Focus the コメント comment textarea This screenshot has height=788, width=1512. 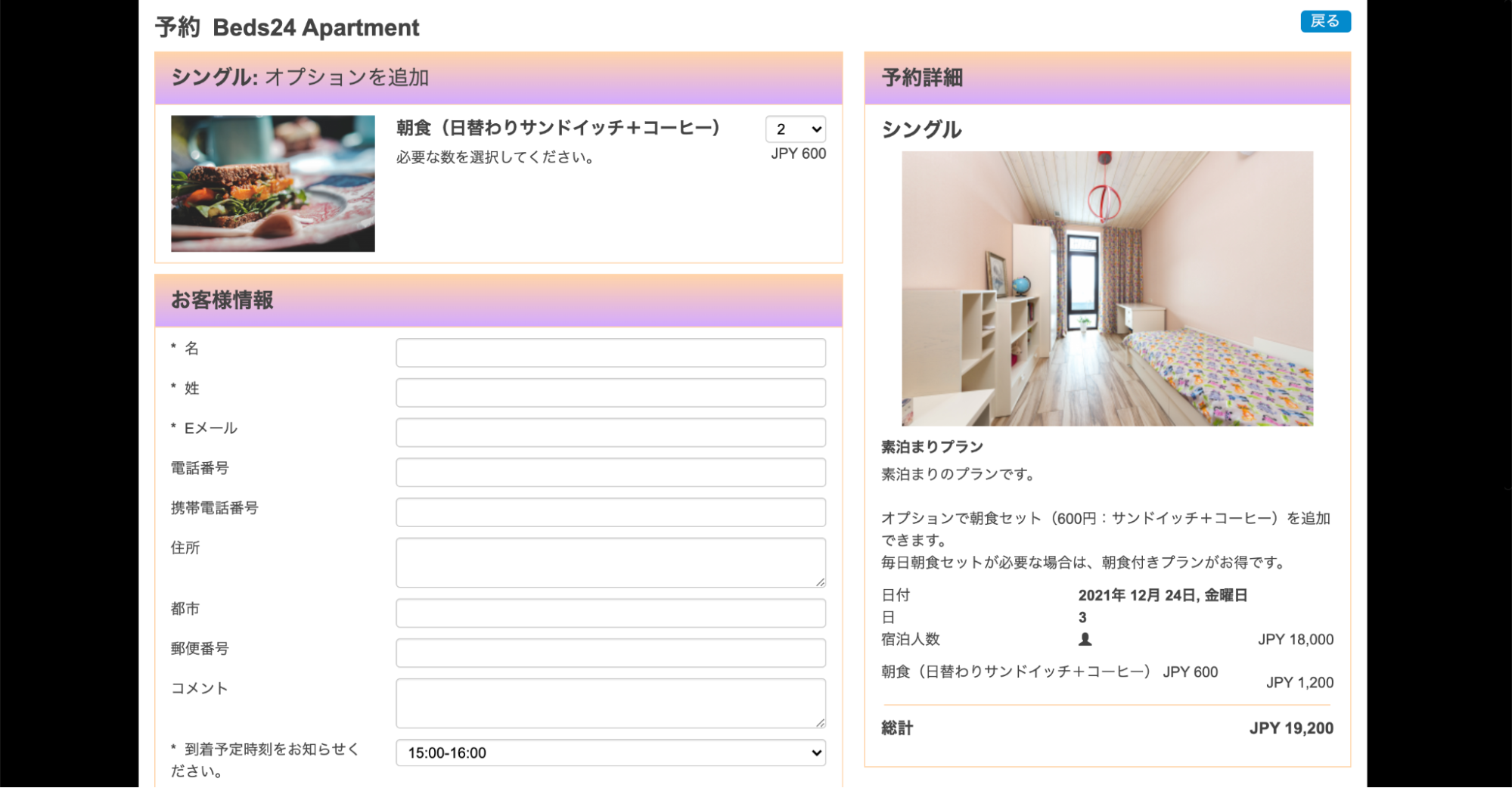pyautogui.click(x=610, y=703)
